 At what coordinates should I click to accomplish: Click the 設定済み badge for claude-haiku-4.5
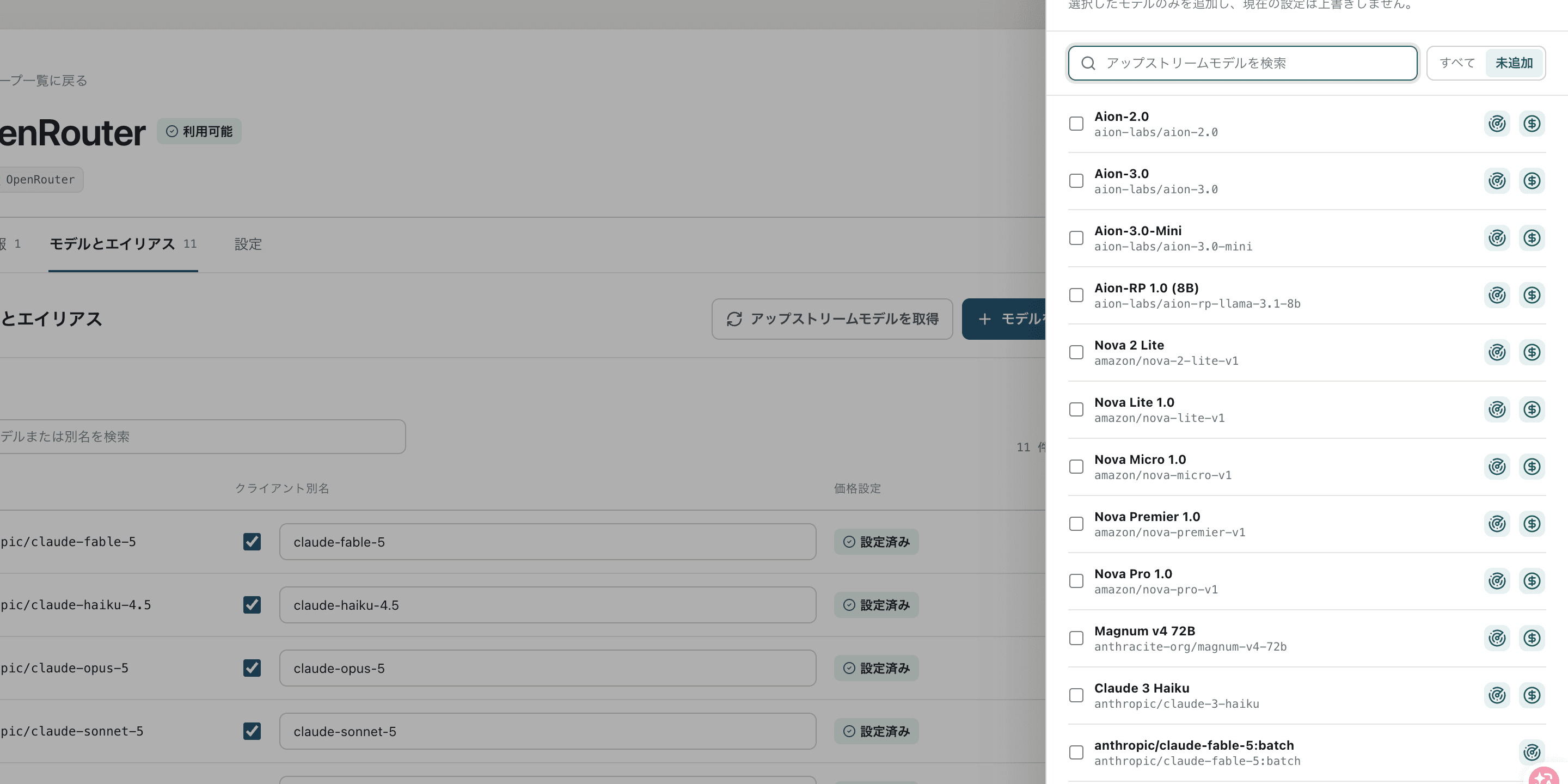[876, 605]
